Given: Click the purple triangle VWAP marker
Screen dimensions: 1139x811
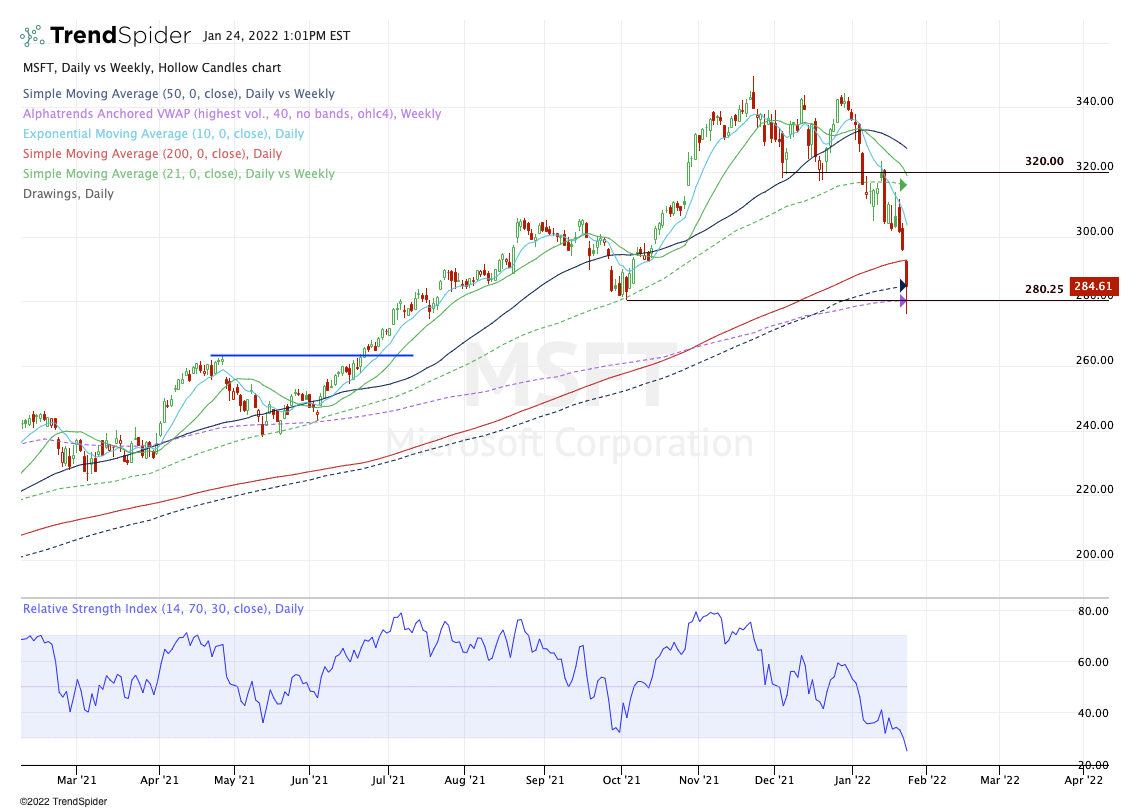Looking at the screenshot, I should [903, 301].
